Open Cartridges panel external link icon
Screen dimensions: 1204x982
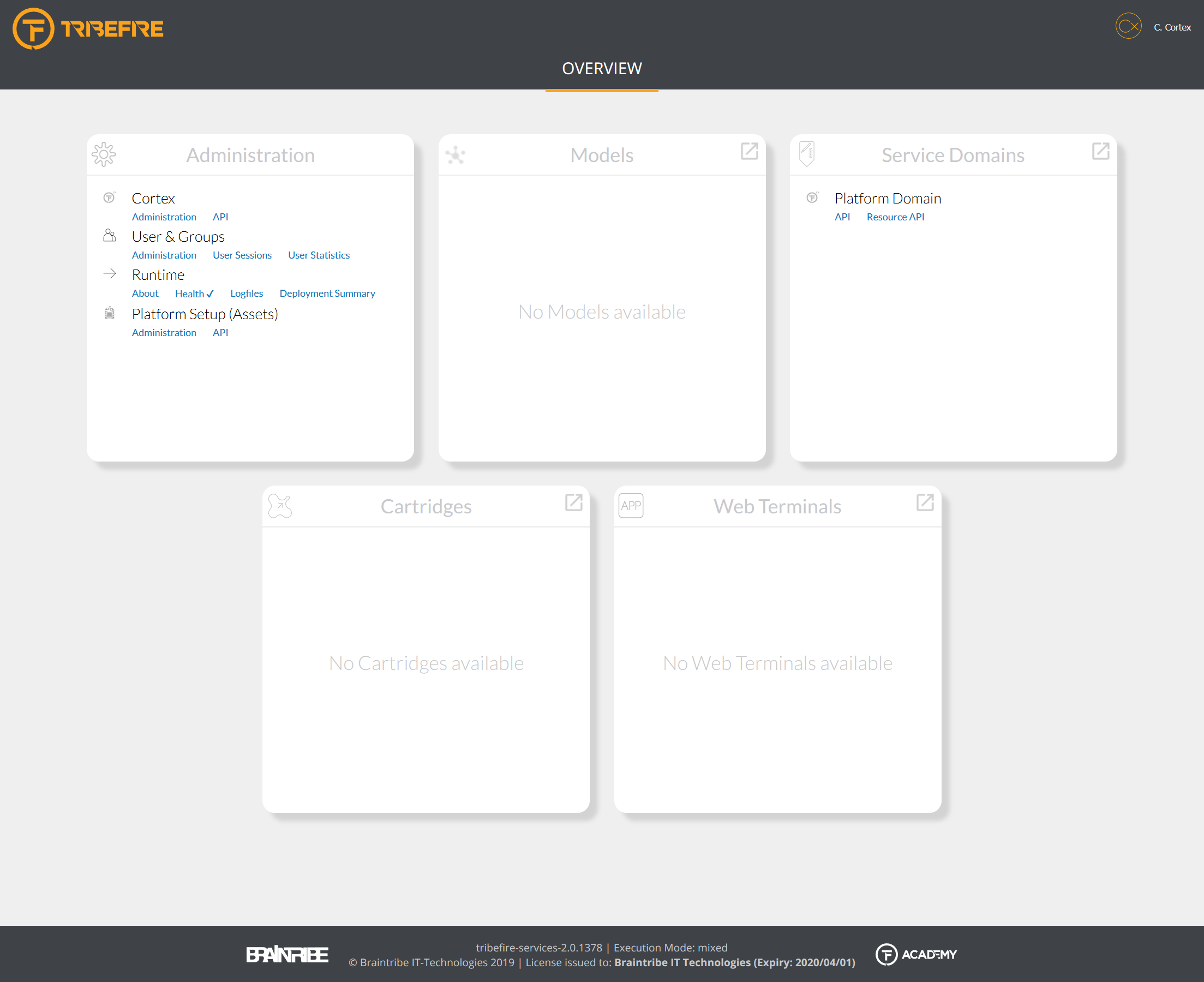click(573, 503)
